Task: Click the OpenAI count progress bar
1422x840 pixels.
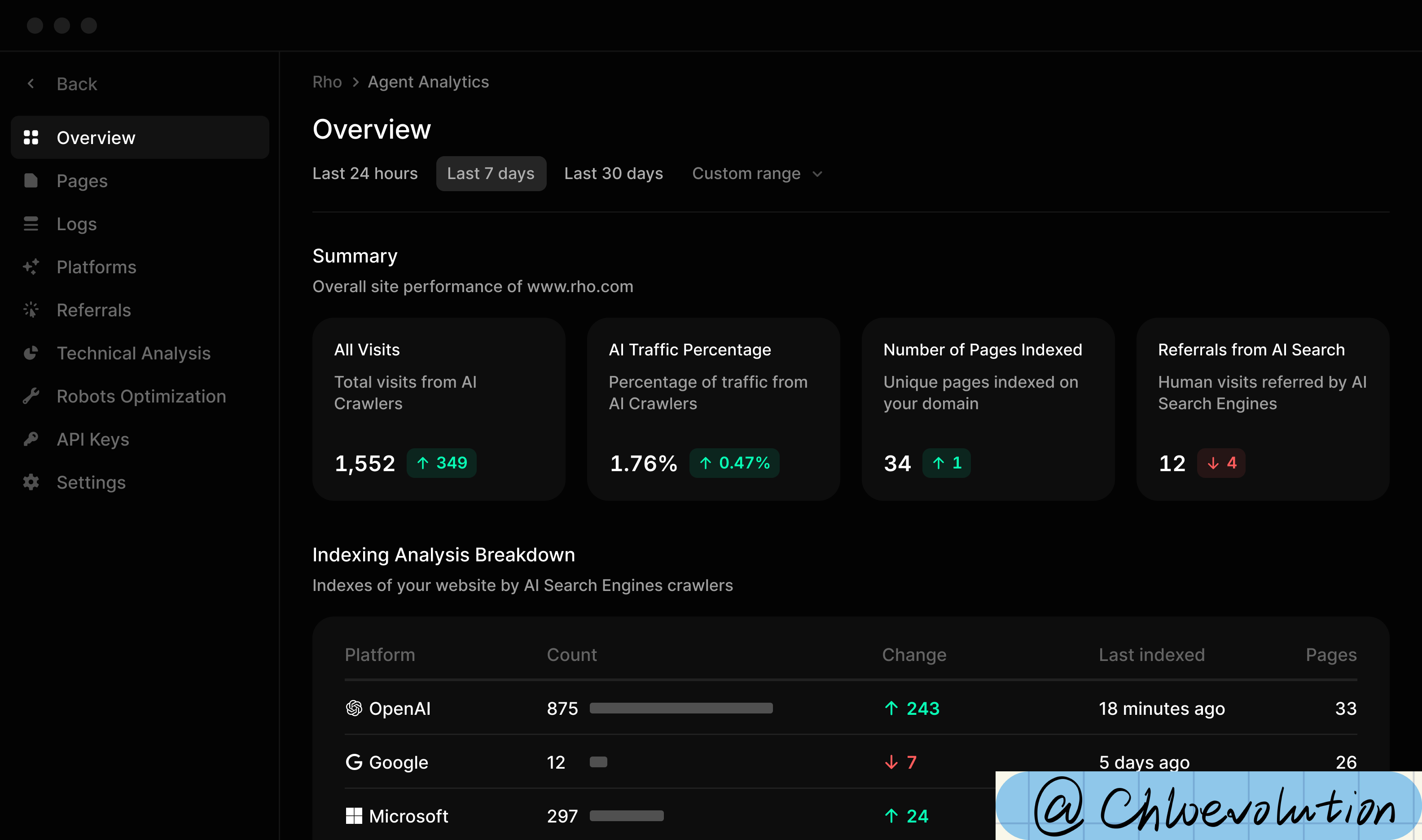Action: [680, 708]
